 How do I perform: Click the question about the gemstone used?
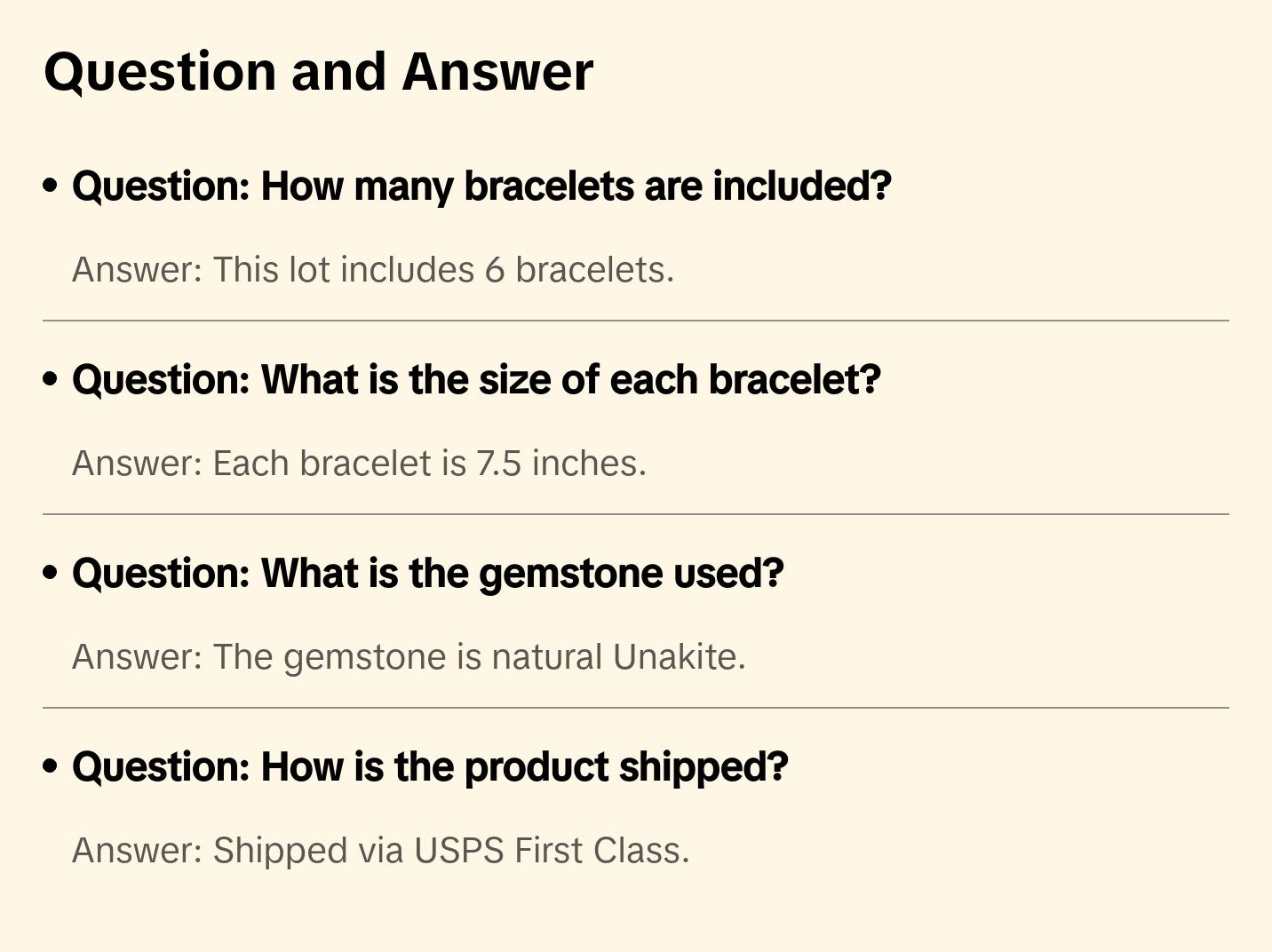[428, 574]
